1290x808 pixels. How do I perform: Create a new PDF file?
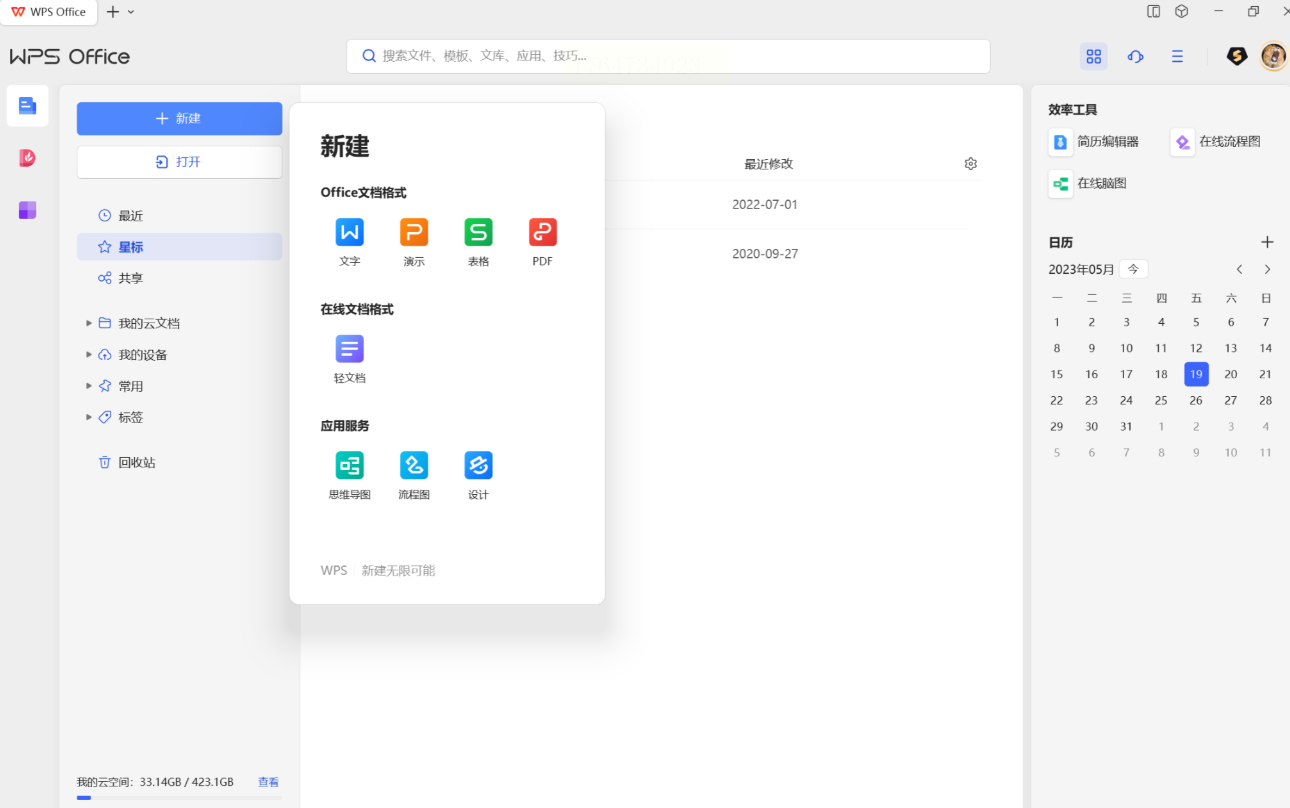(543, 242)
